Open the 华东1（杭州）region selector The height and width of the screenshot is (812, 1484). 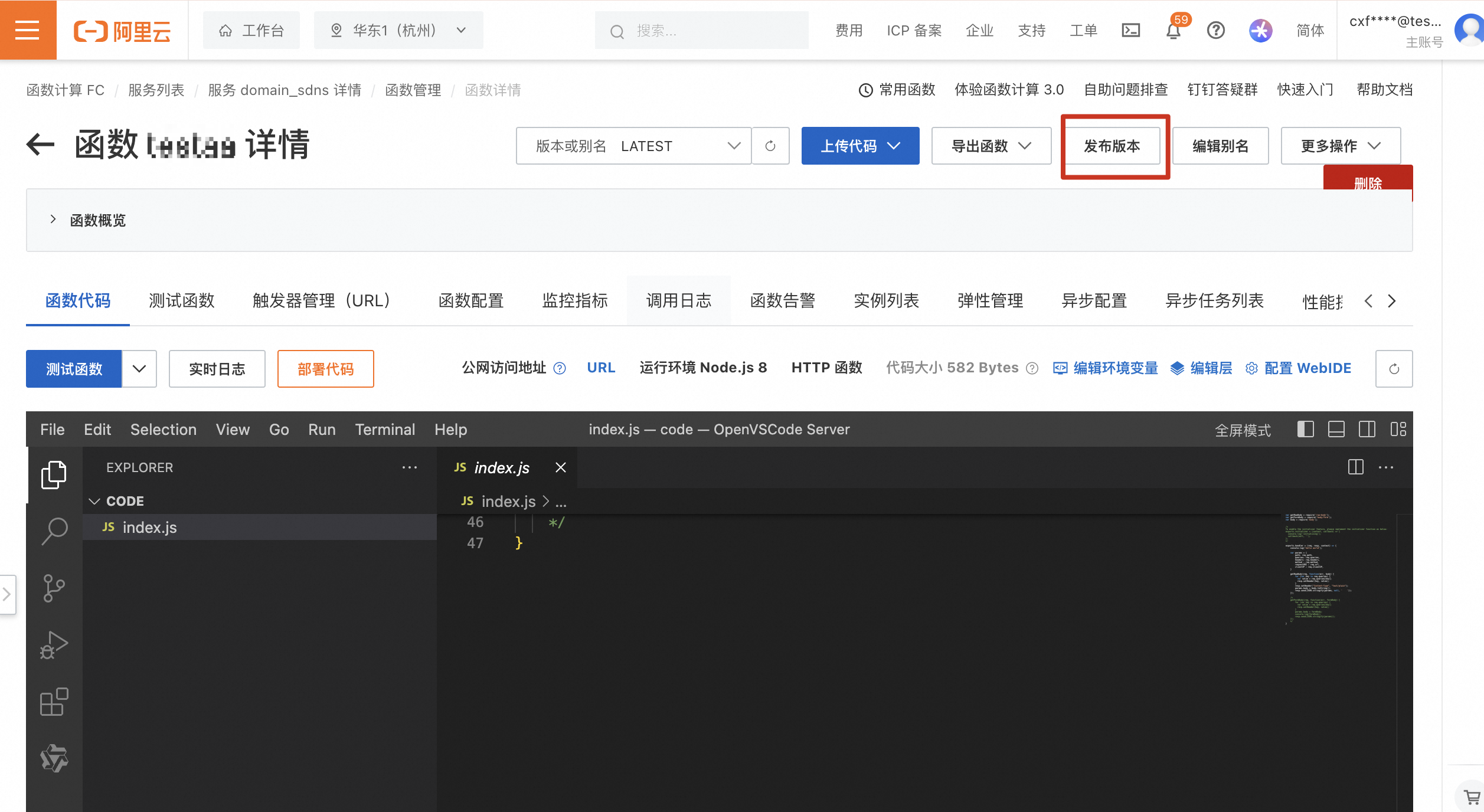click(x=398, y=30)
